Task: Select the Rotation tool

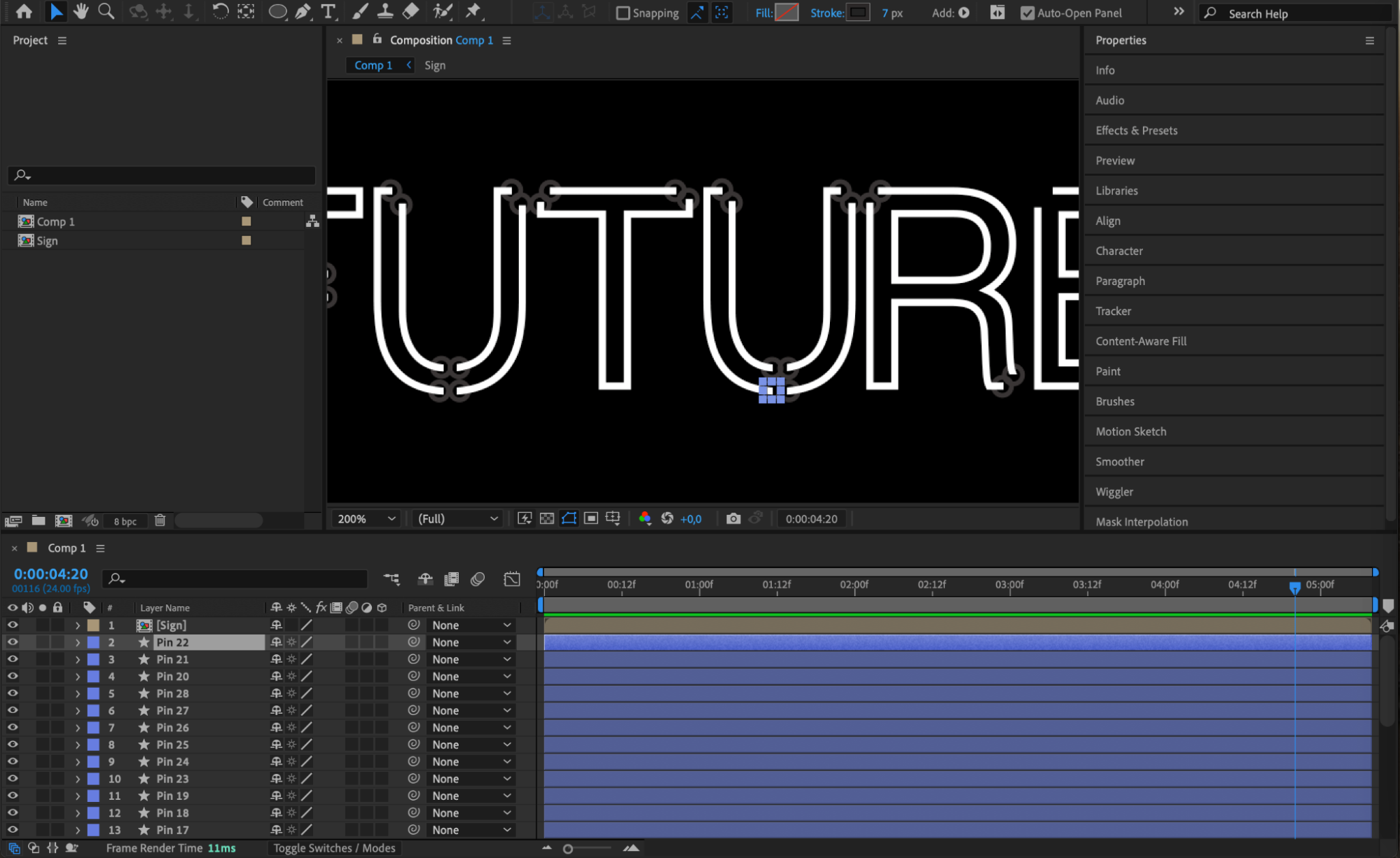Action: coord(220,11)
